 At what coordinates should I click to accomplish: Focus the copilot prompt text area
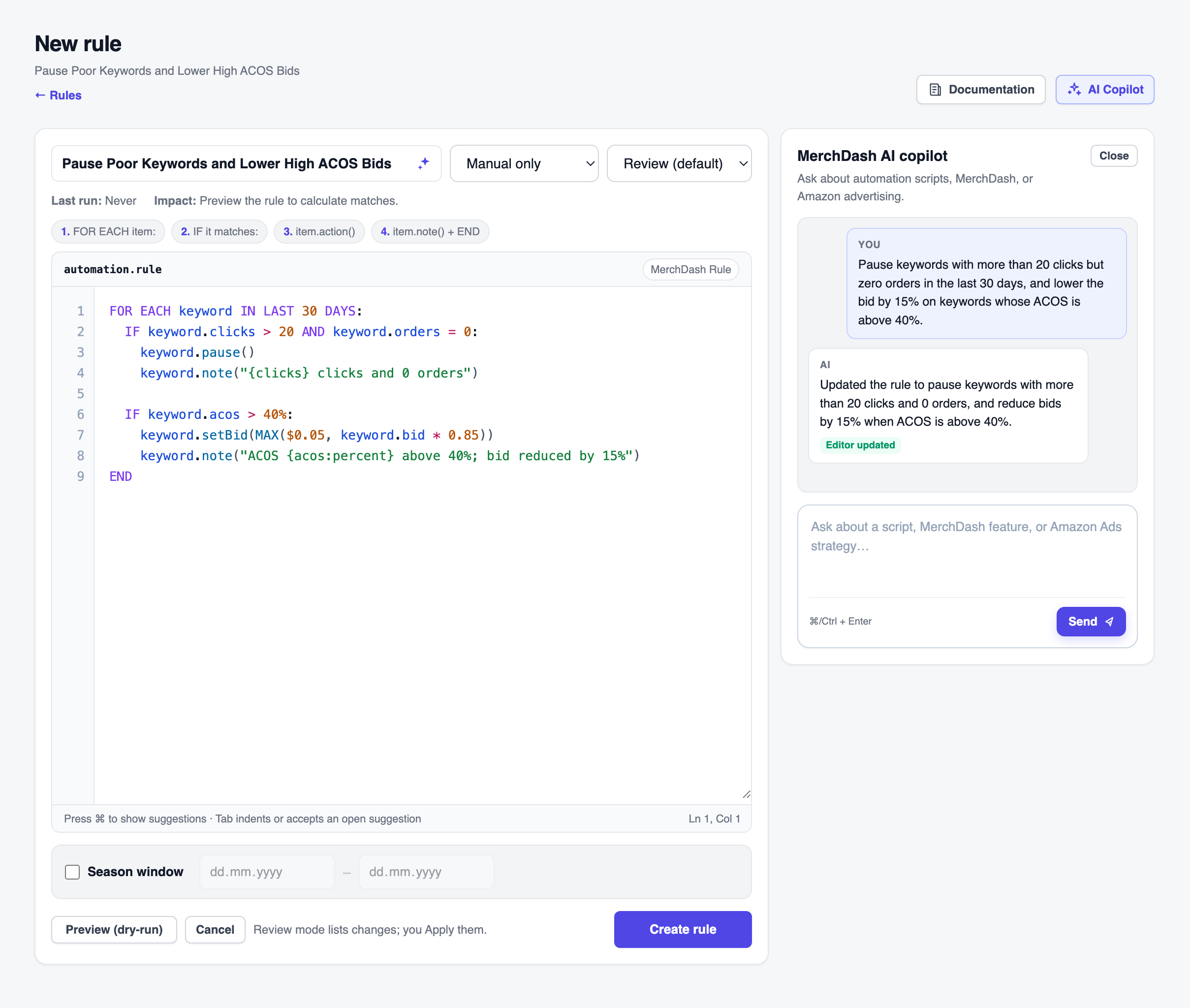tap(967, 551)
